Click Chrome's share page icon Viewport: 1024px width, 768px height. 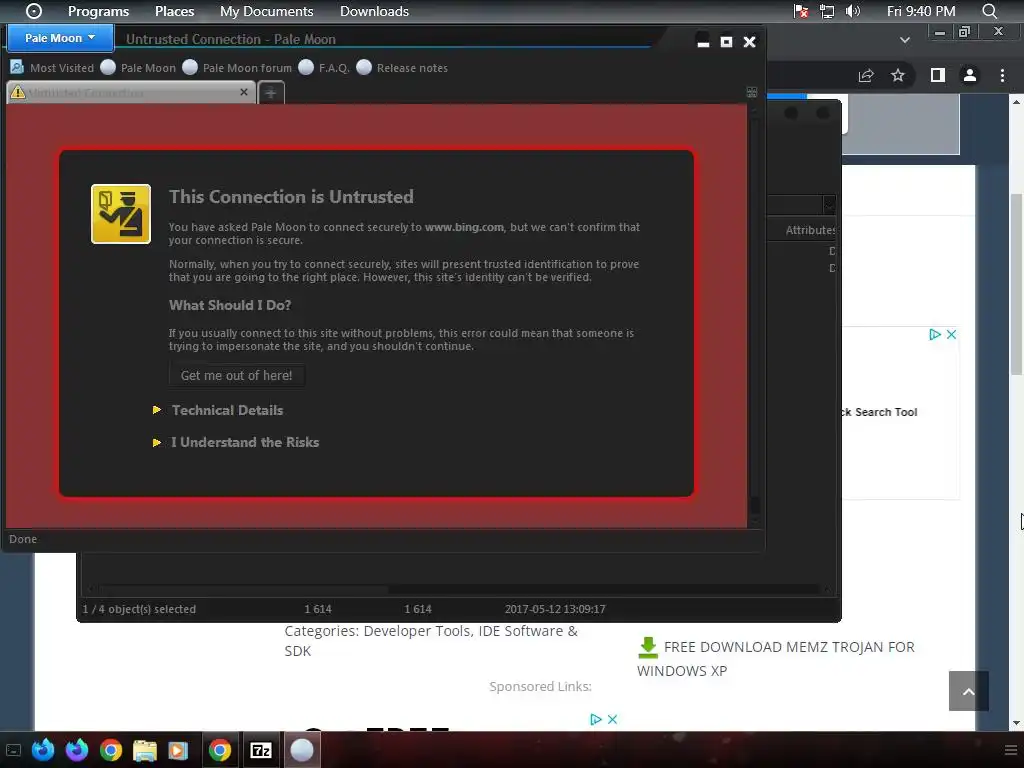866,75
